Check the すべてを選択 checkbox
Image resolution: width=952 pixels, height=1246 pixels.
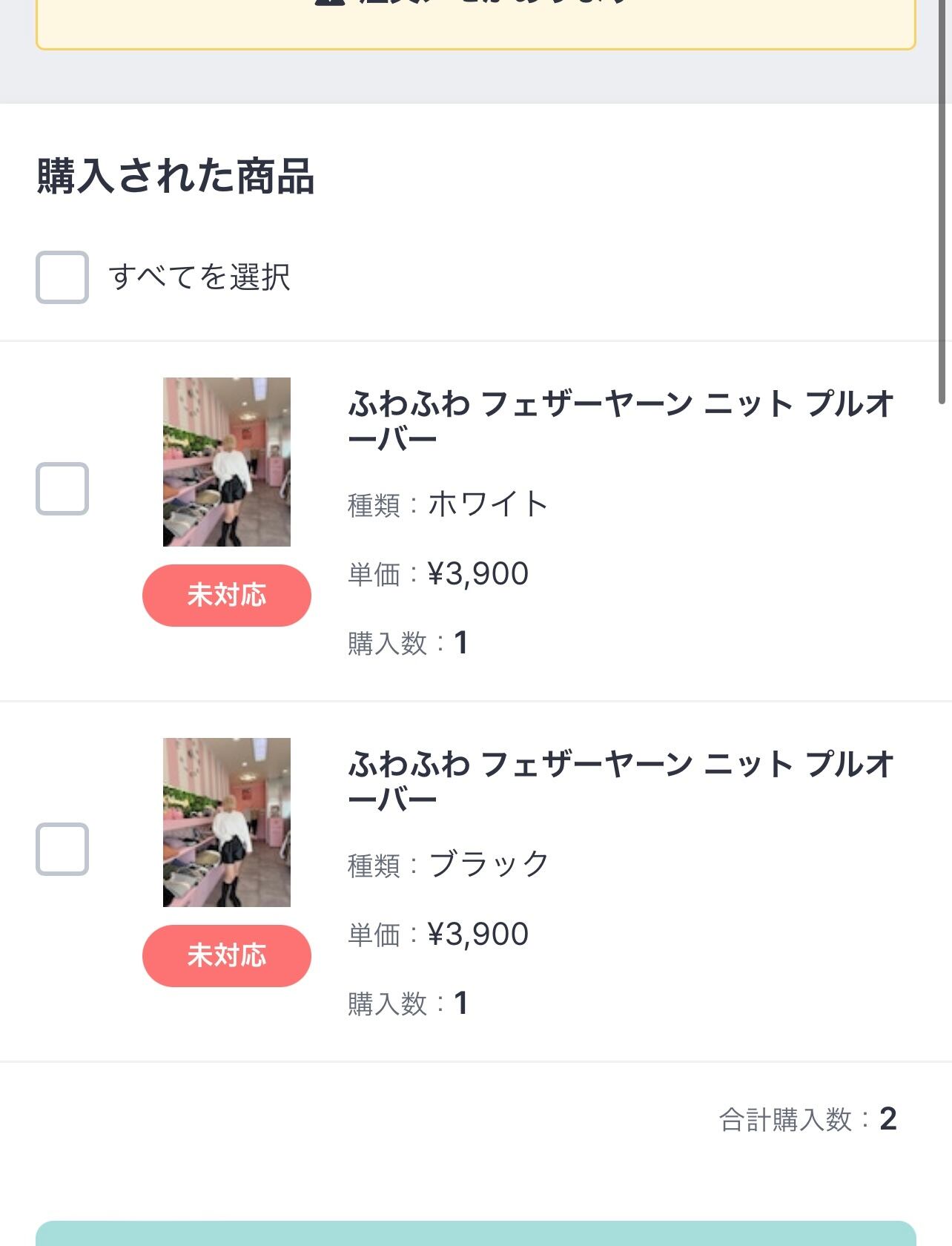(x=62, y=277)
